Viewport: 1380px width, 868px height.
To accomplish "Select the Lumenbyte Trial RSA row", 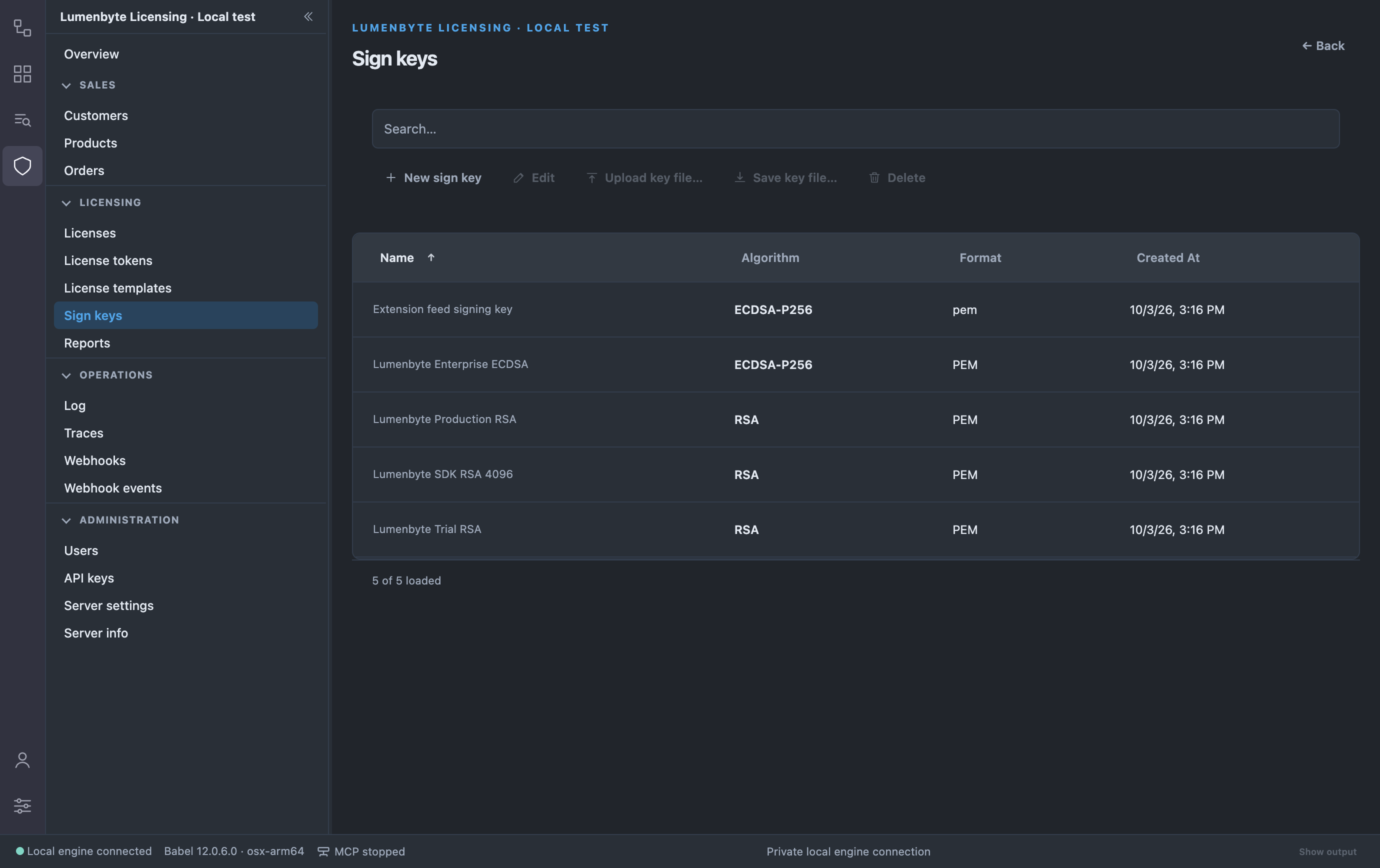I will click(855, 529).
